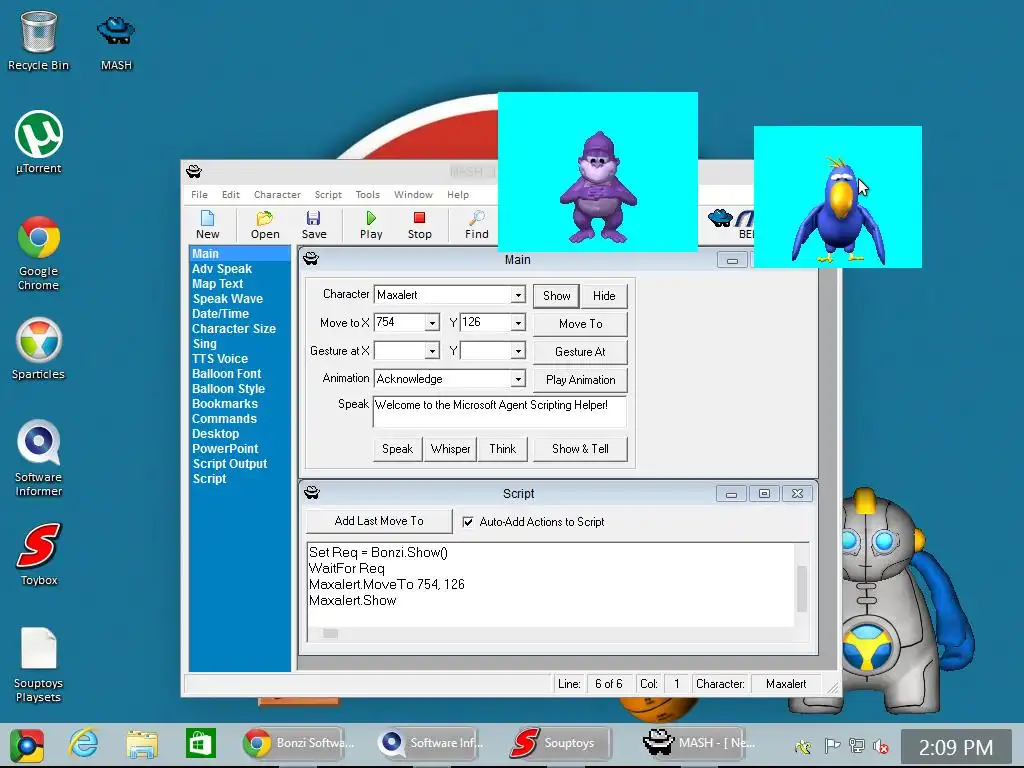Create a new script with New
The image size is (1024, 768).
tap(207, 225)
